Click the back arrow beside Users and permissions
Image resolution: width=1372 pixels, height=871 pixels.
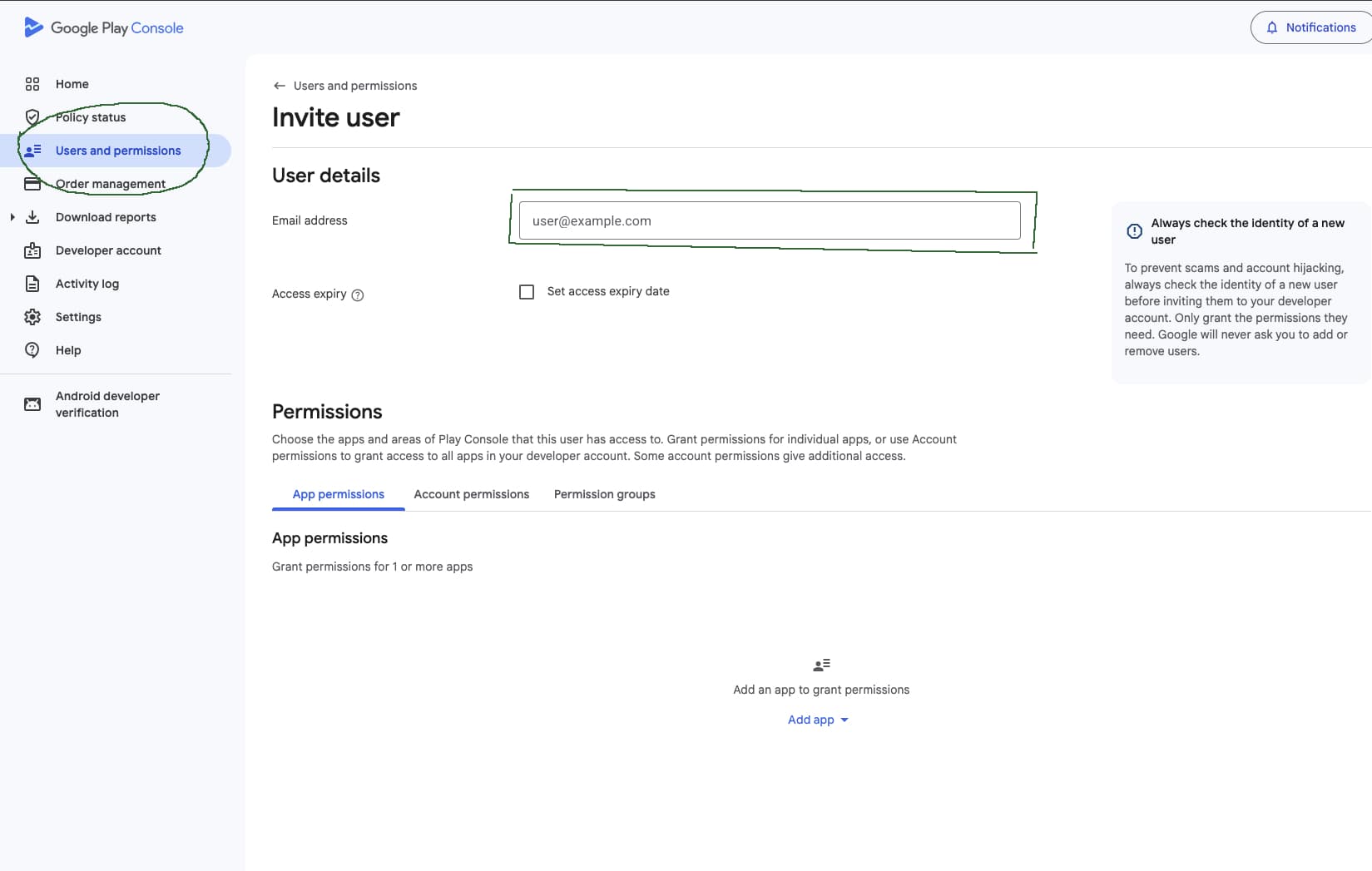point(280,86)
